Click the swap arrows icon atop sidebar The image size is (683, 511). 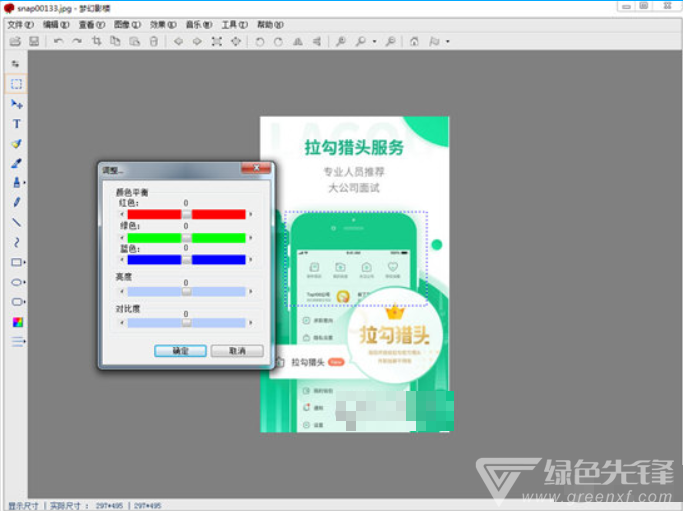pos(15,64)
